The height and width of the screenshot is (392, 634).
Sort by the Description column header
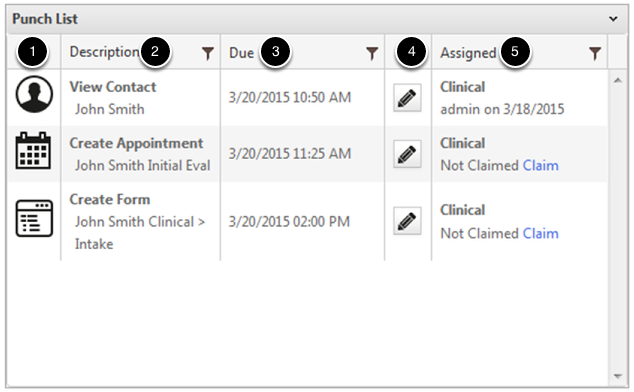104,52
